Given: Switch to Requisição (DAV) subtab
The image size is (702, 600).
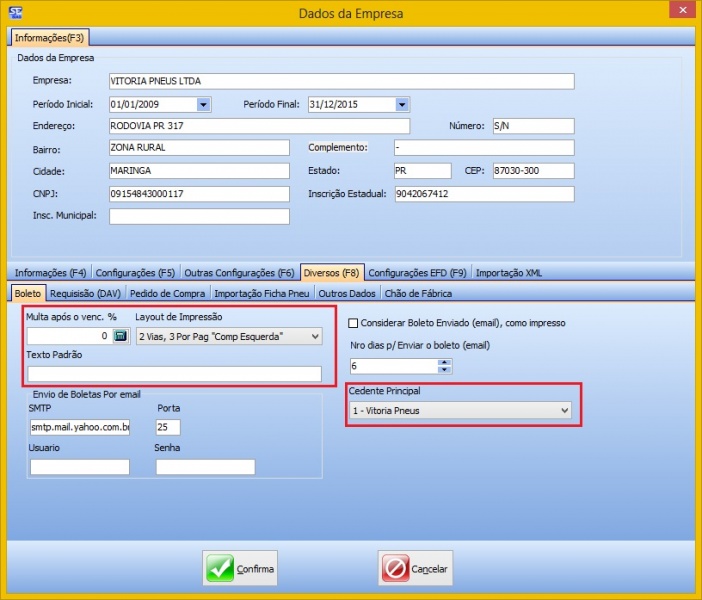Looking at the screenshot, I should (84, 293).
